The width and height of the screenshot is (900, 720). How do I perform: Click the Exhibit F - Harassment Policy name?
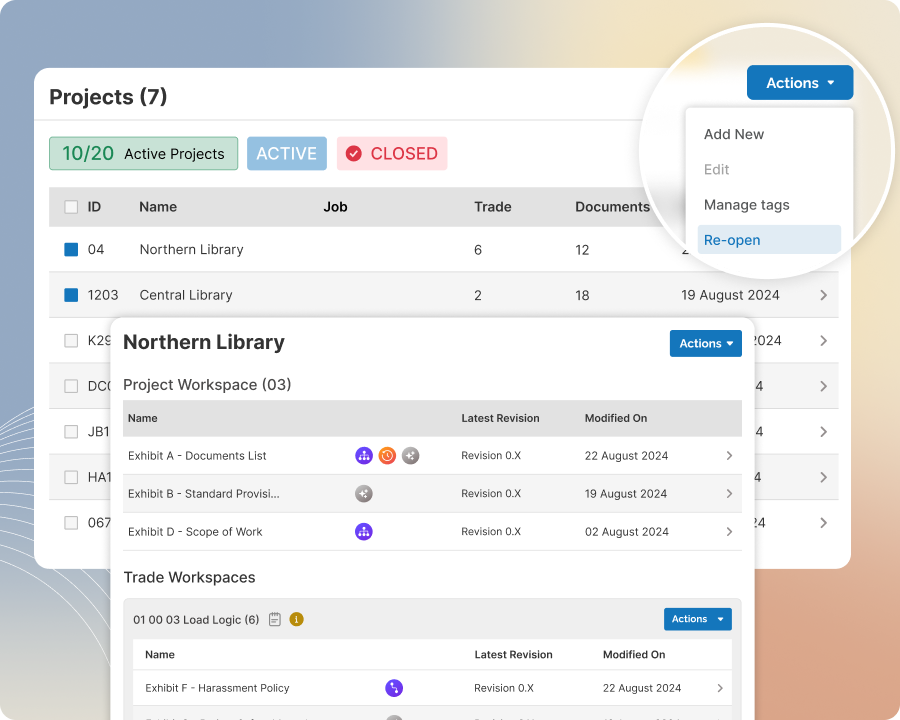point(217,688)
